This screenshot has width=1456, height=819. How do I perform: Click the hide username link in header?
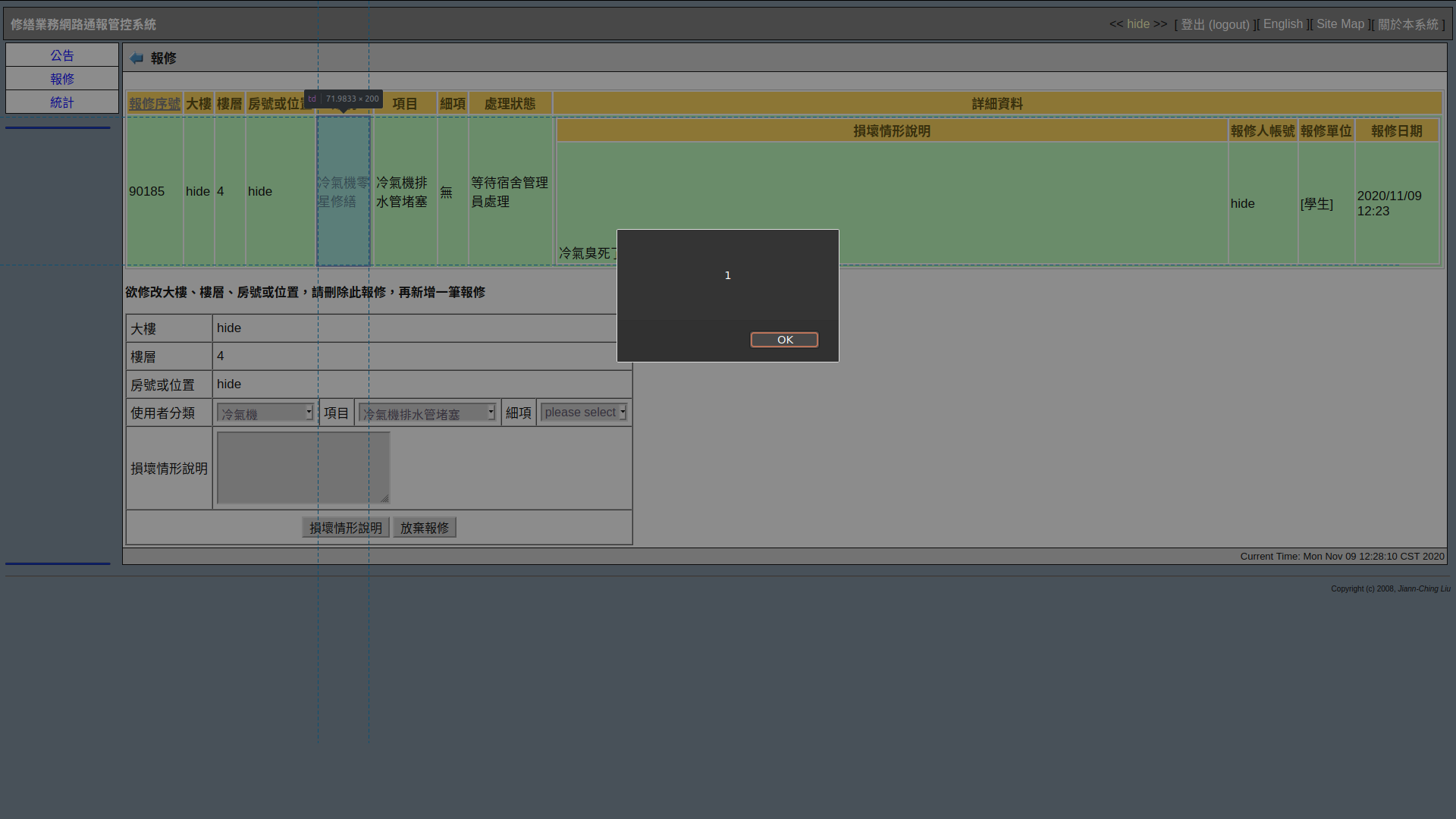(x=1138, y=24)
